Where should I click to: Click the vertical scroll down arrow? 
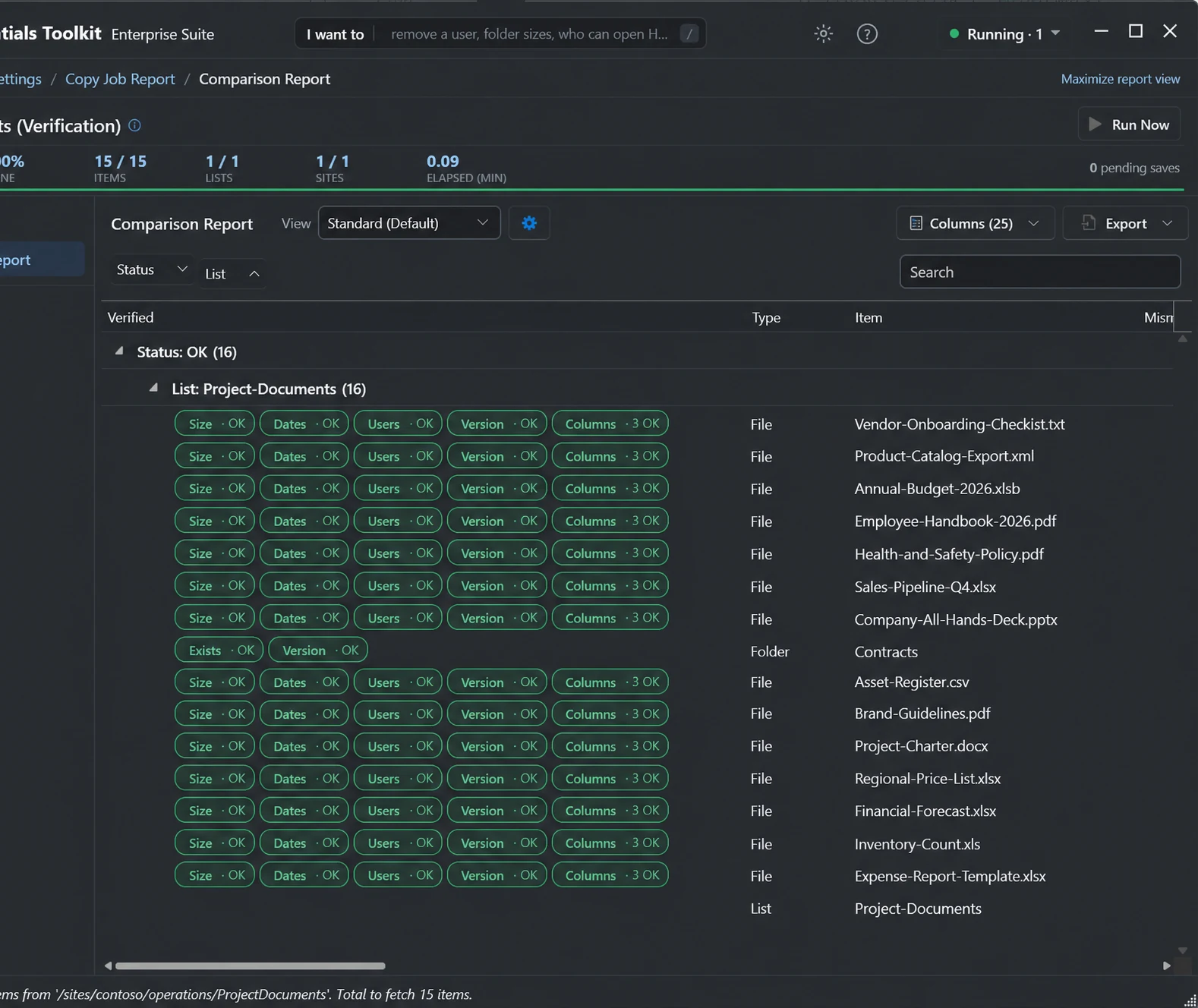(x=1182, y=950)
